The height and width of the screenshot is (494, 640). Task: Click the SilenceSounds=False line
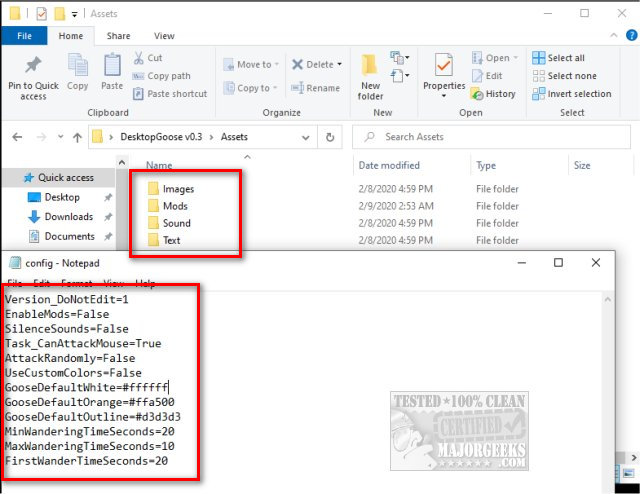(67, 329)
